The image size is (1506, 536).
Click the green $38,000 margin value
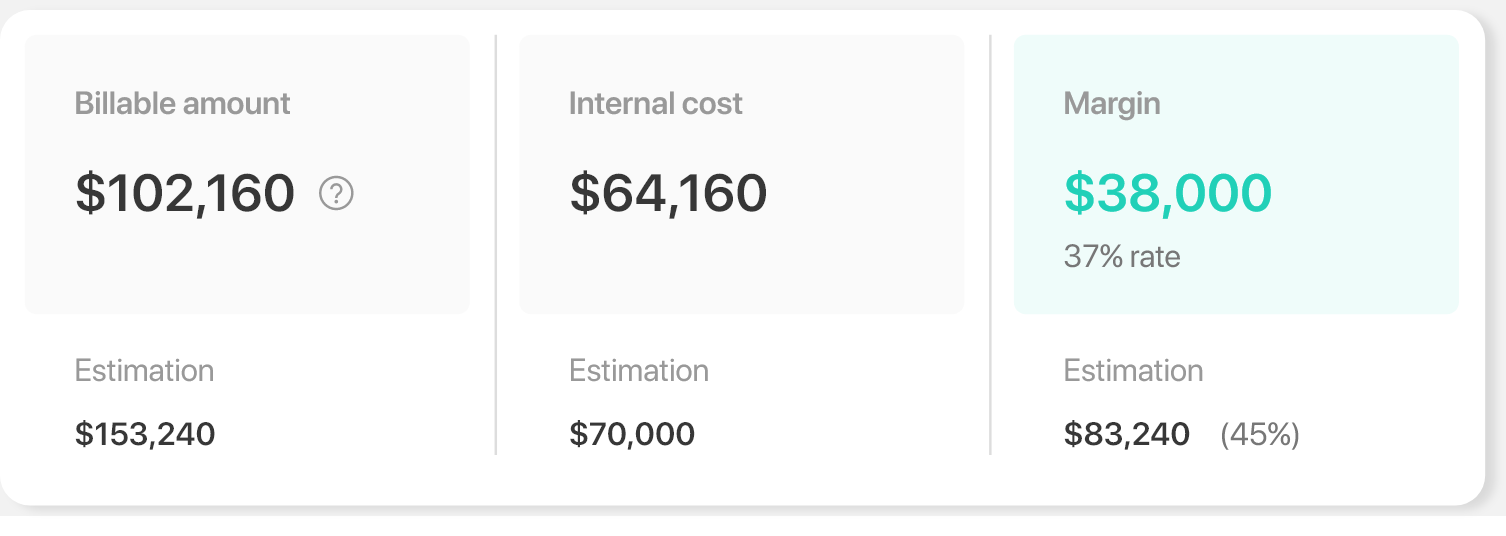1167,193
